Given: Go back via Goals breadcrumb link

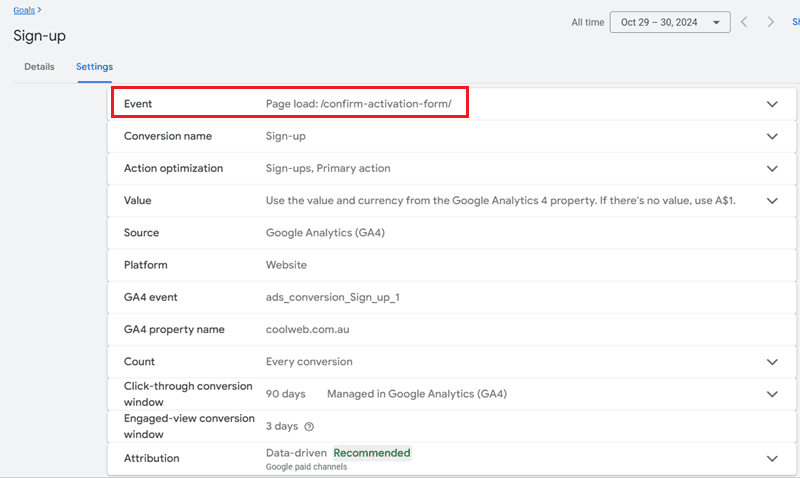Looking at the screenshot, I should coord(24,9).
